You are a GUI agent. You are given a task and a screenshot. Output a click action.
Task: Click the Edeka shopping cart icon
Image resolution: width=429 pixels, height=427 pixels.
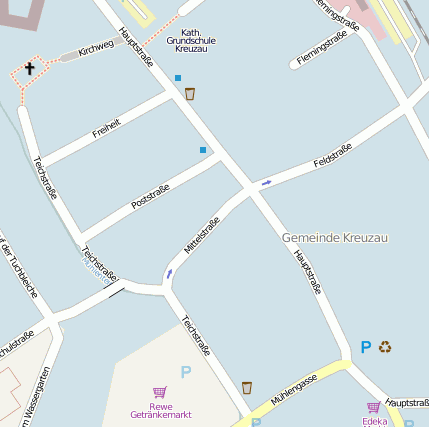pos(374,407)
